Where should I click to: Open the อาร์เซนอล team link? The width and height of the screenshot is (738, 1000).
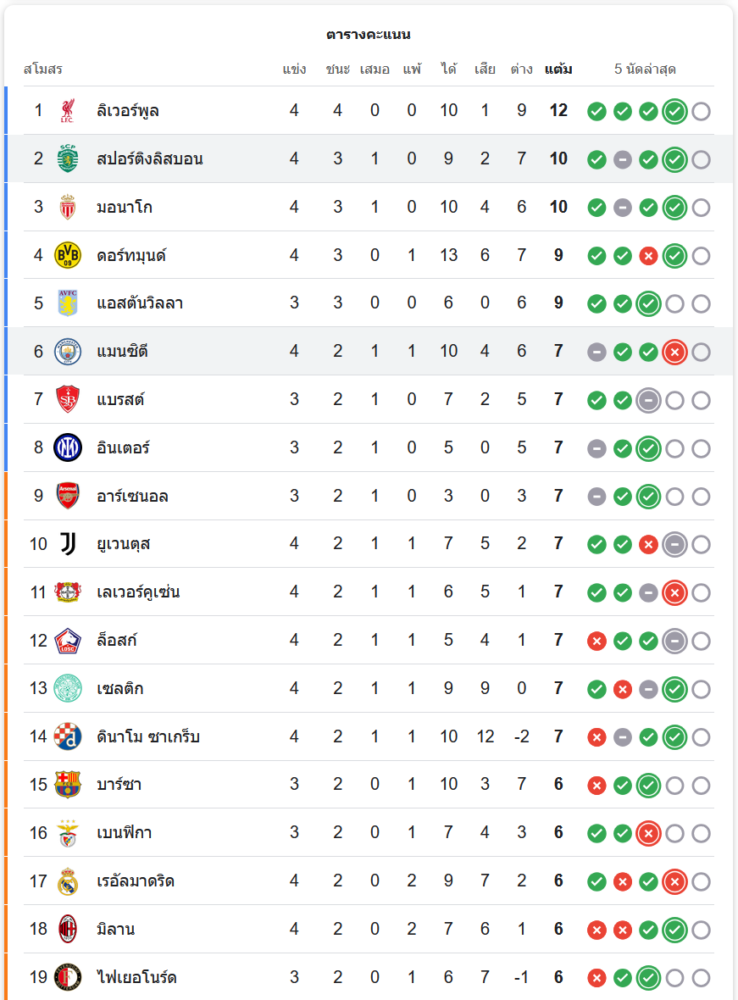coord(132,496)
